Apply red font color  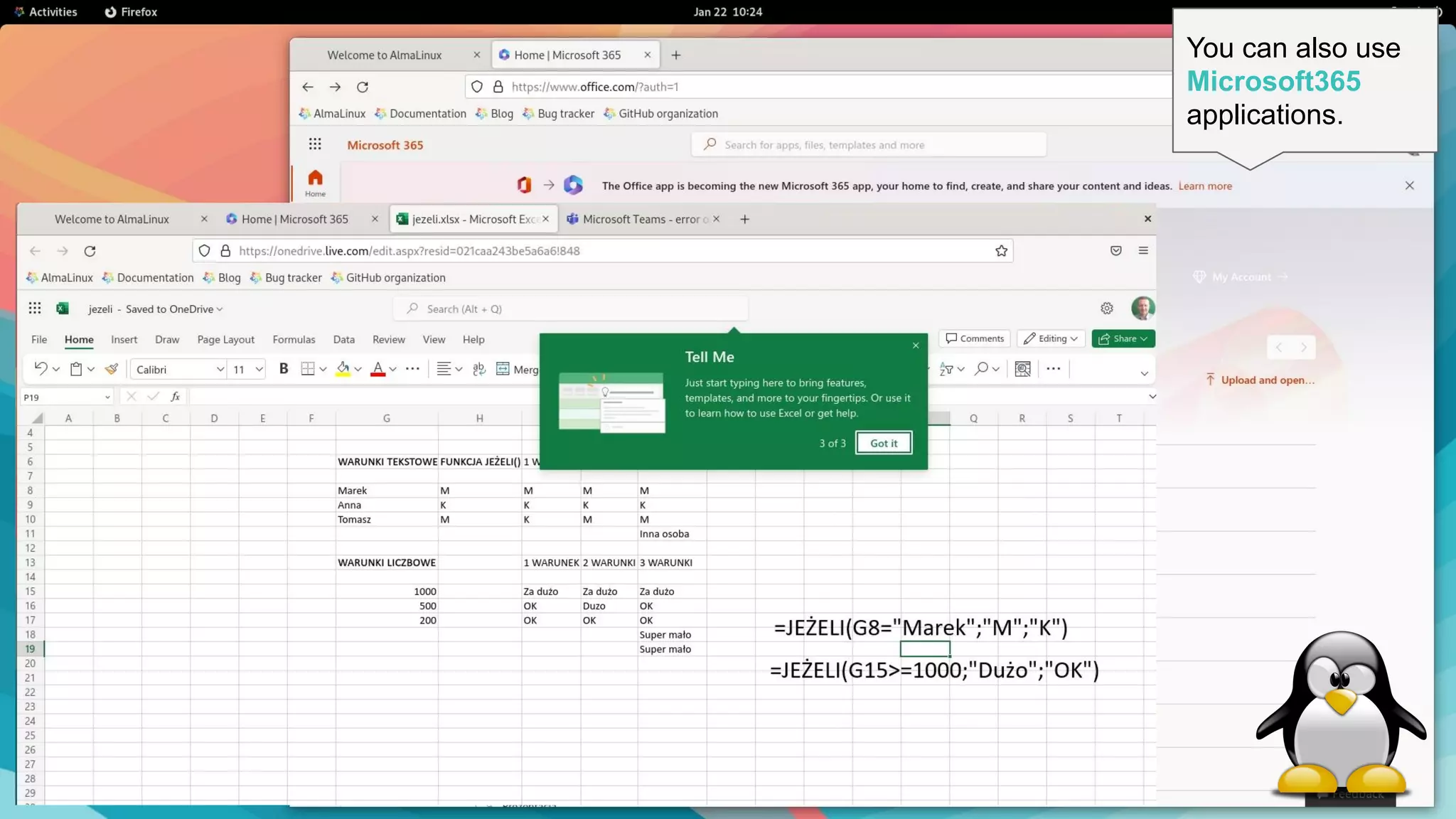pos(378,369)
